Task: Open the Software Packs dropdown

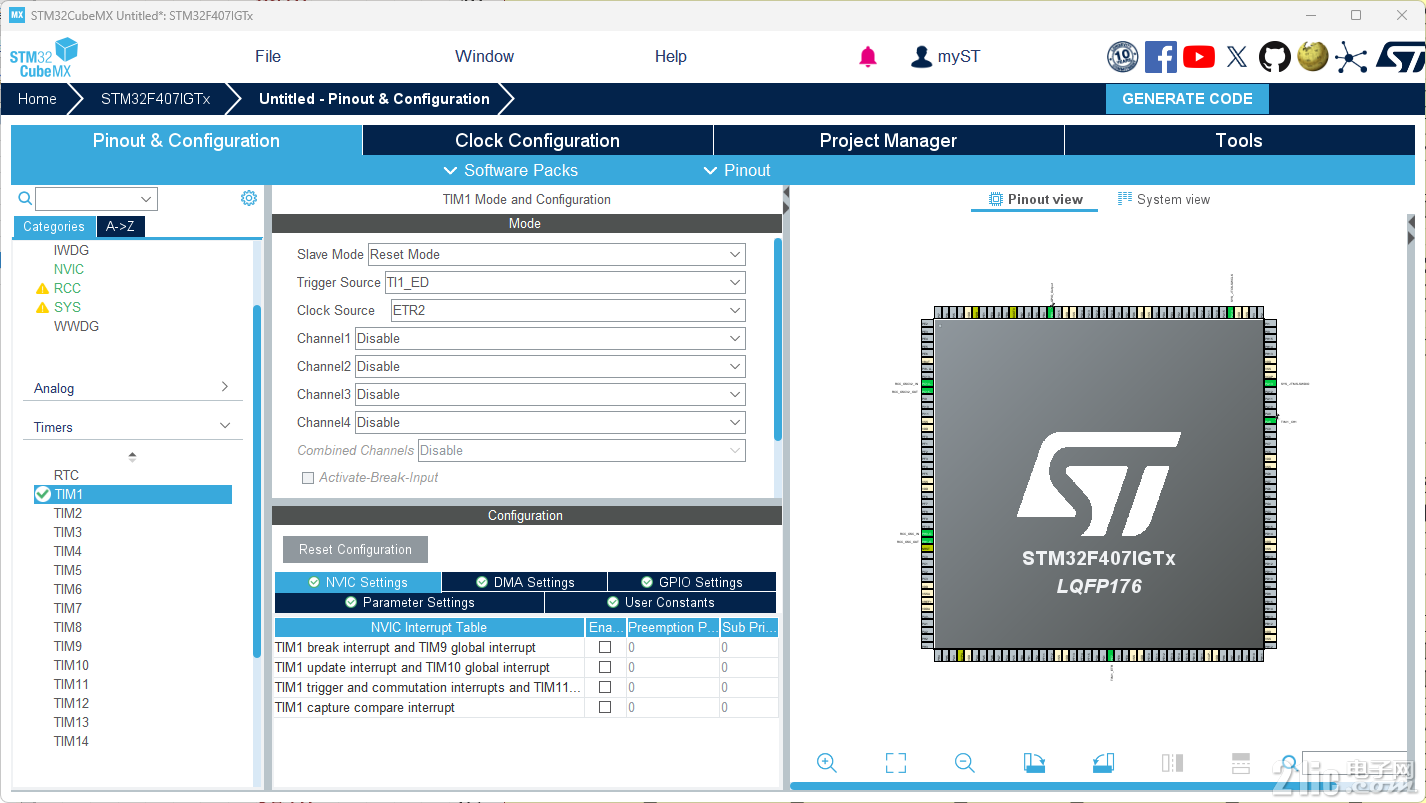Action: pos(510,170)
